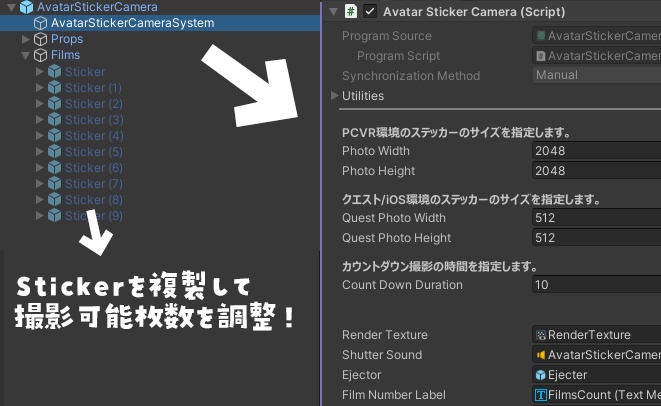
Task: Click the Sticker (9) prefab icon
Action: 54,216
